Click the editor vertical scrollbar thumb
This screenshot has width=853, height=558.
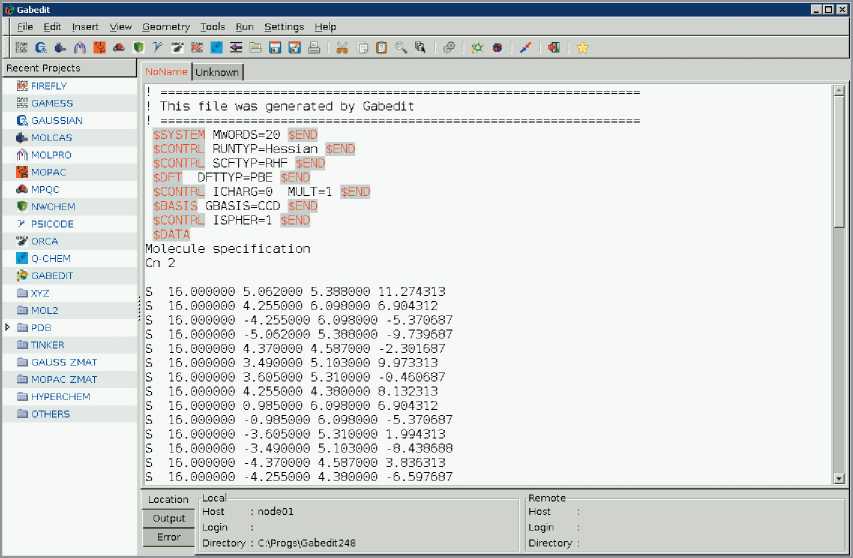(838, 162)
